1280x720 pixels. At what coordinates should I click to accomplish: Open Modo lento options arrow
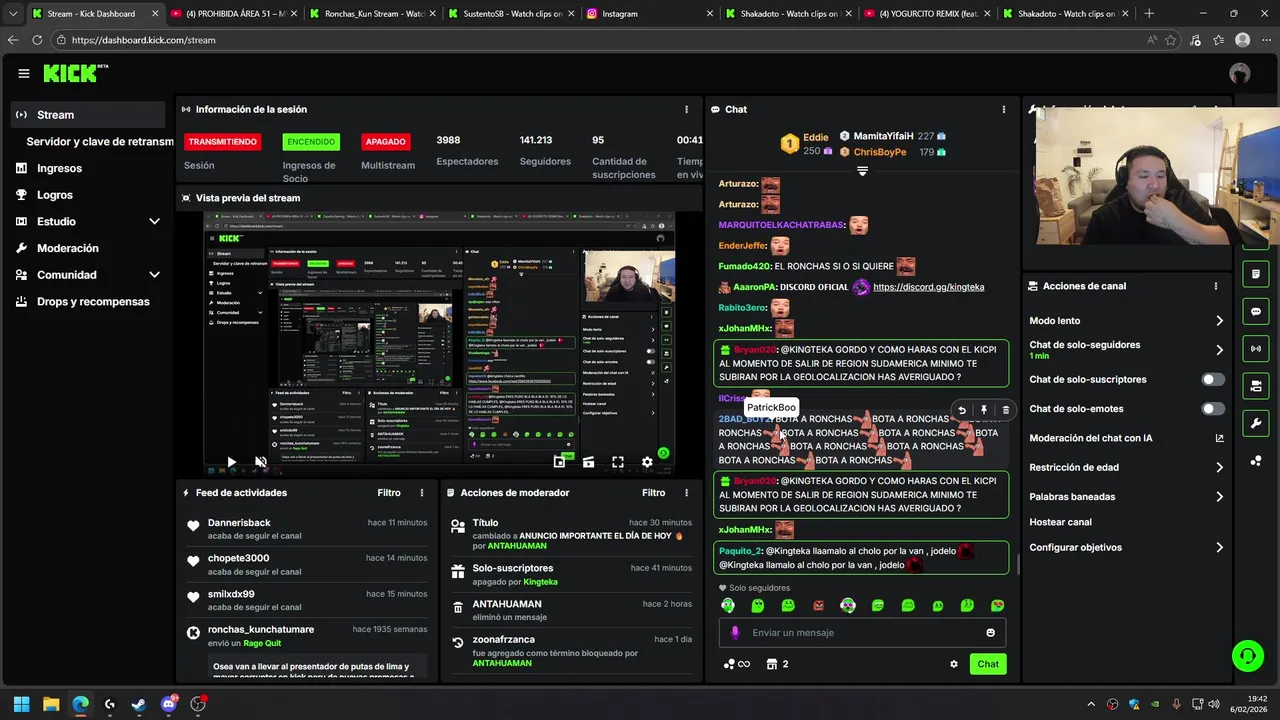click(x=1219, y=321)
